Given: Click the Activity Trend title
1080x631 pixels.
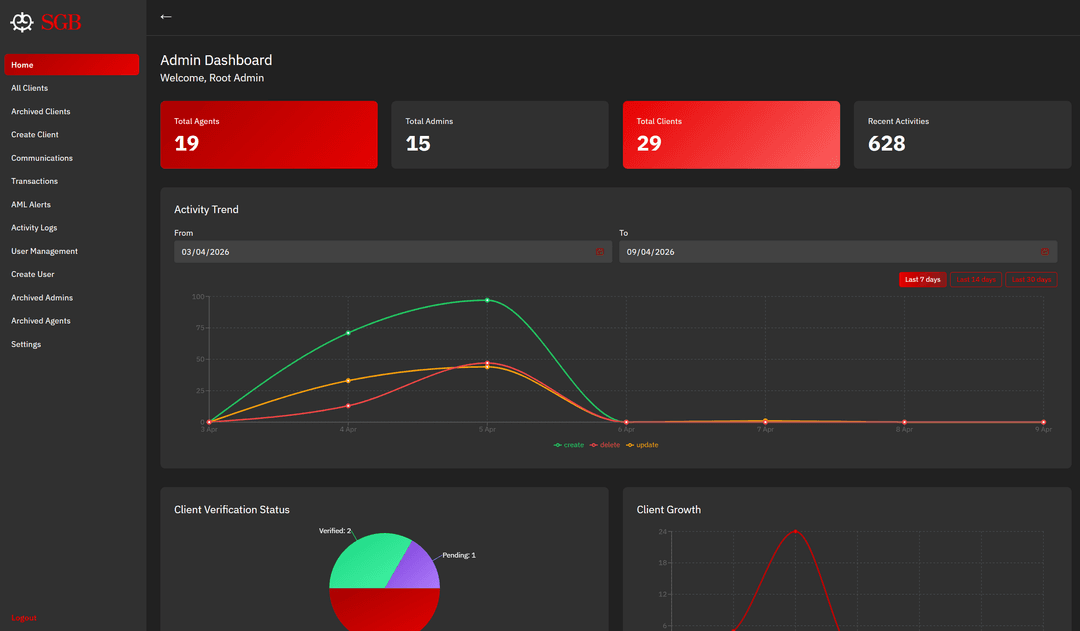Looking at the screenshot, I should [207, 209].
